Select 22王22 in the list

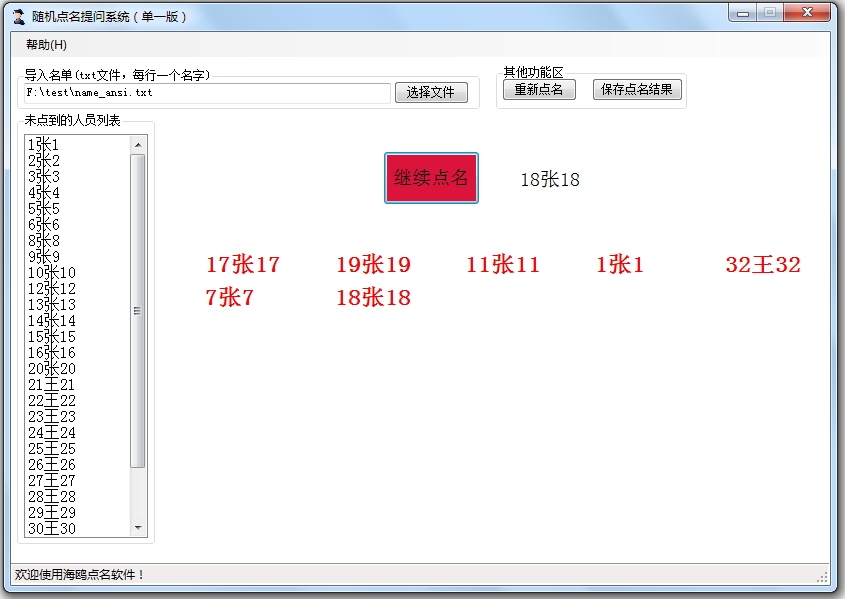coord(78,401)
